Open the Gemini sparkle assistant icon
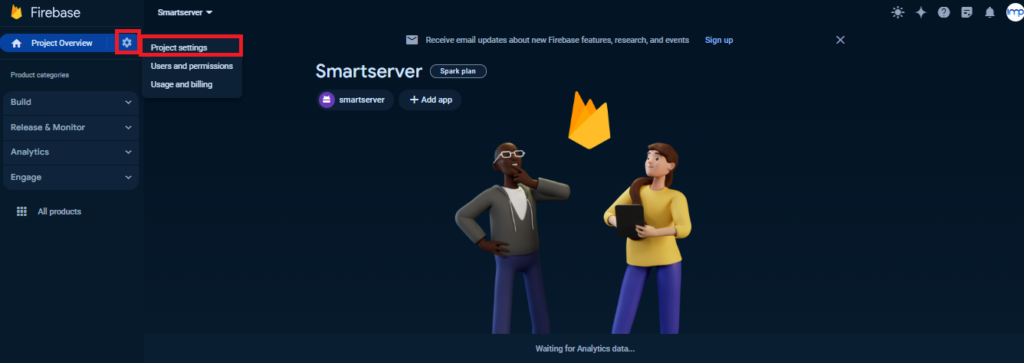This screenshot has width=1024, height=363. [x=921, y=12]
